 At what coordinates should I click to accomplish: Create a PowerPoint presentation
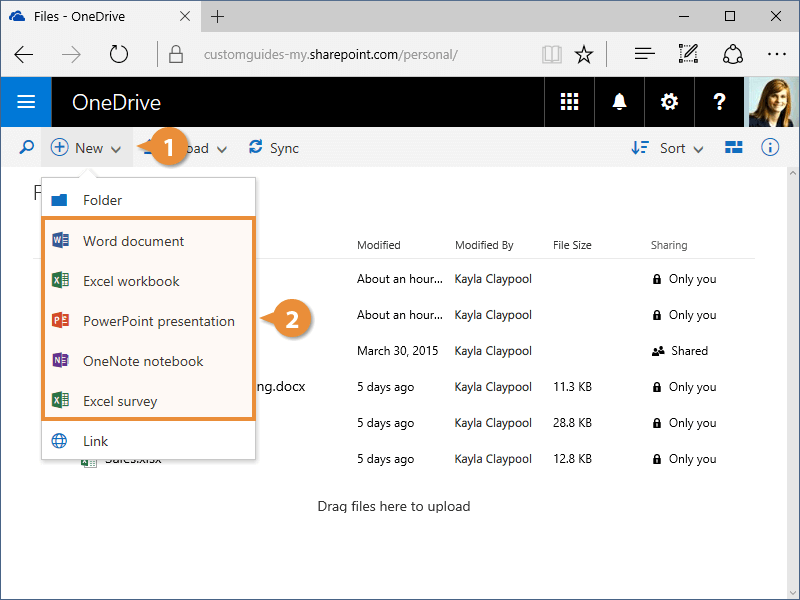[158, 321]
